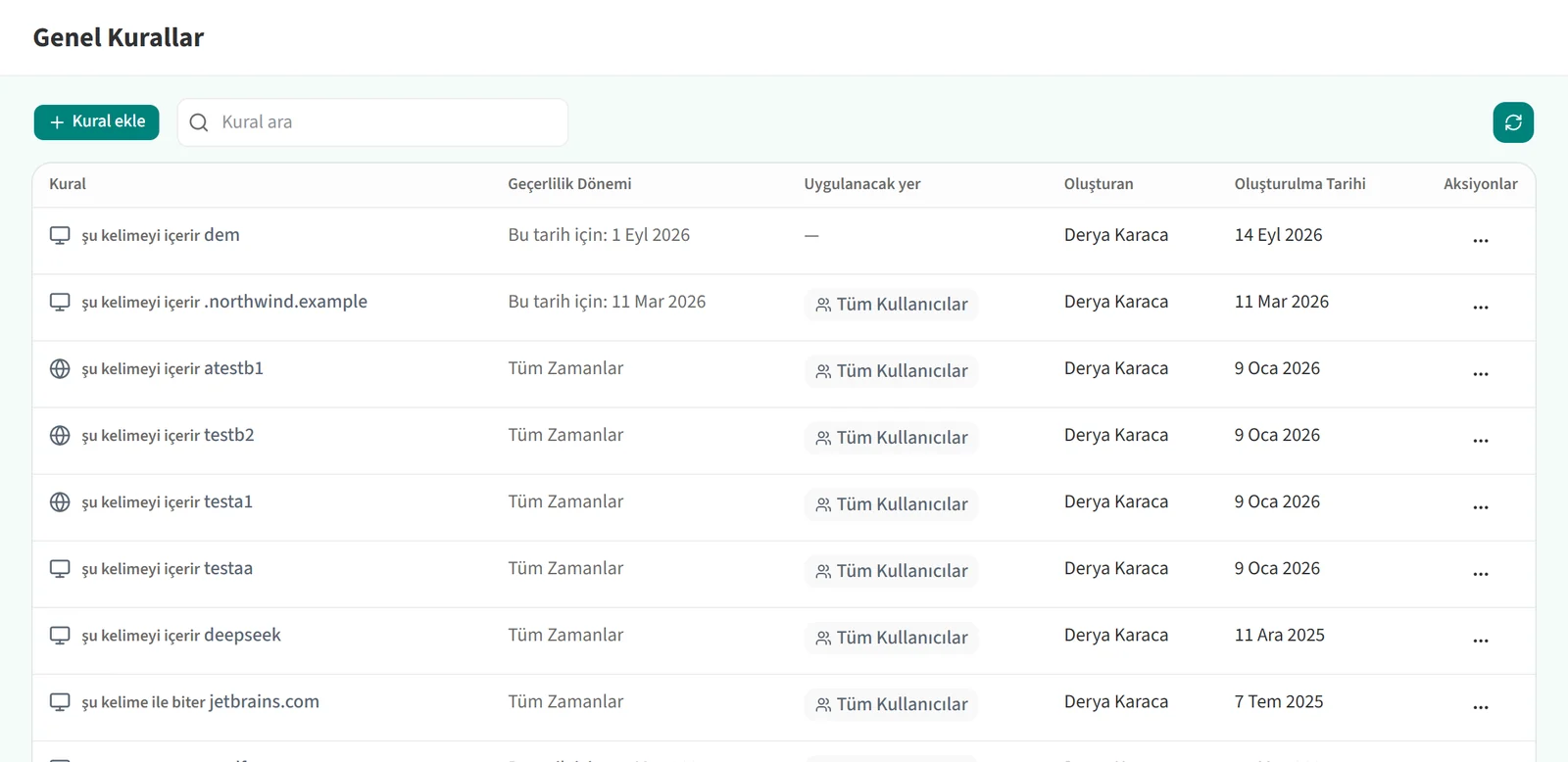
Task: Click Tüm Kullanıcılar badge for testa1 rule
Action: click(x=891, y=504)
